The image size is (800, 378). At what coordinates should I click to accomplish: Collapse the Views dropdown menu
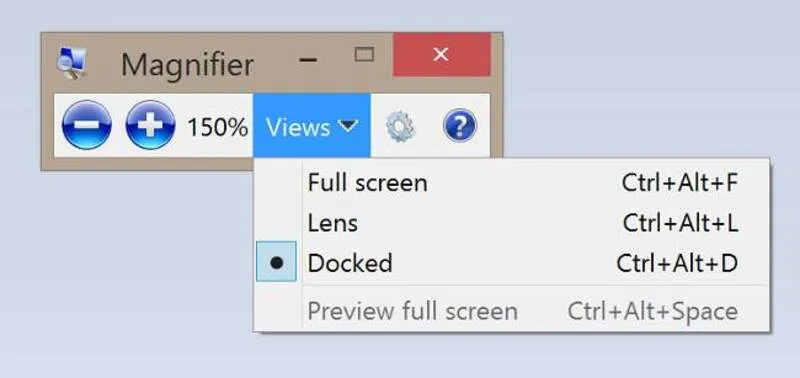pyautogui.click(x=312, y=125)
